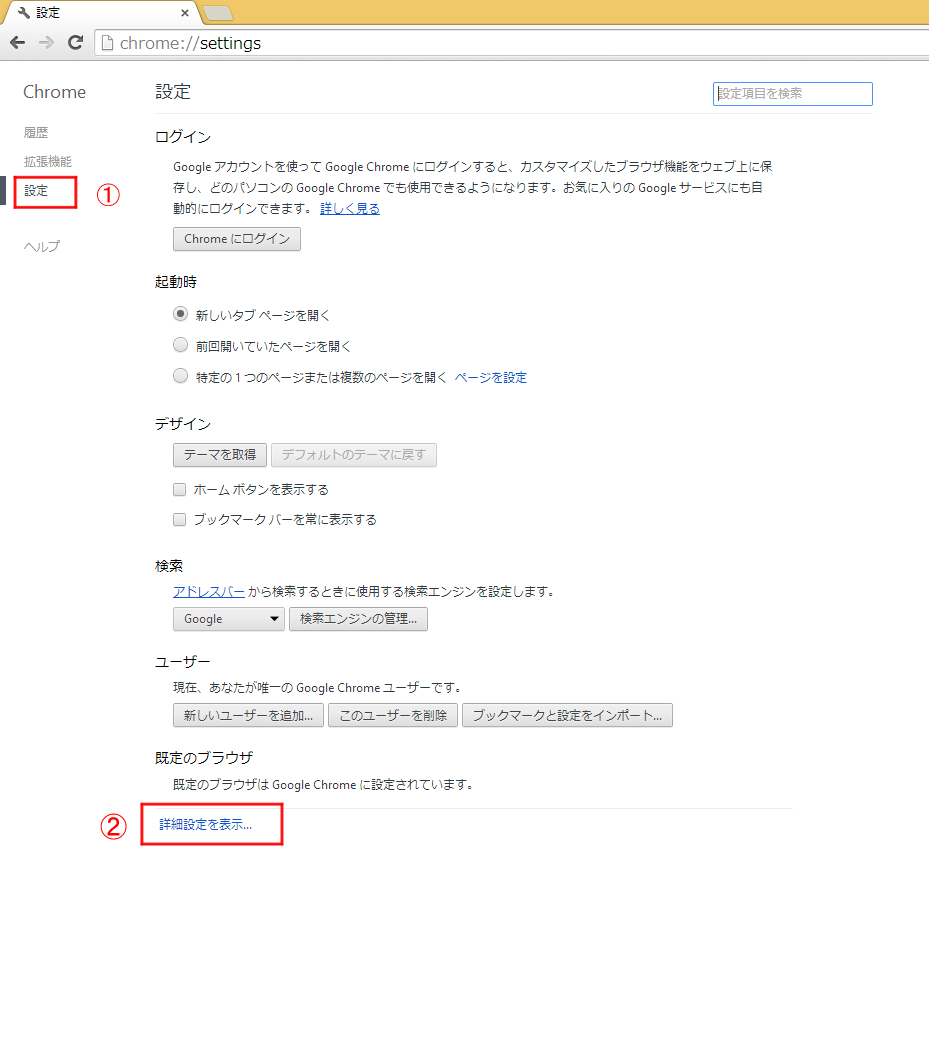Click the Chrome にログイン button

237,239
